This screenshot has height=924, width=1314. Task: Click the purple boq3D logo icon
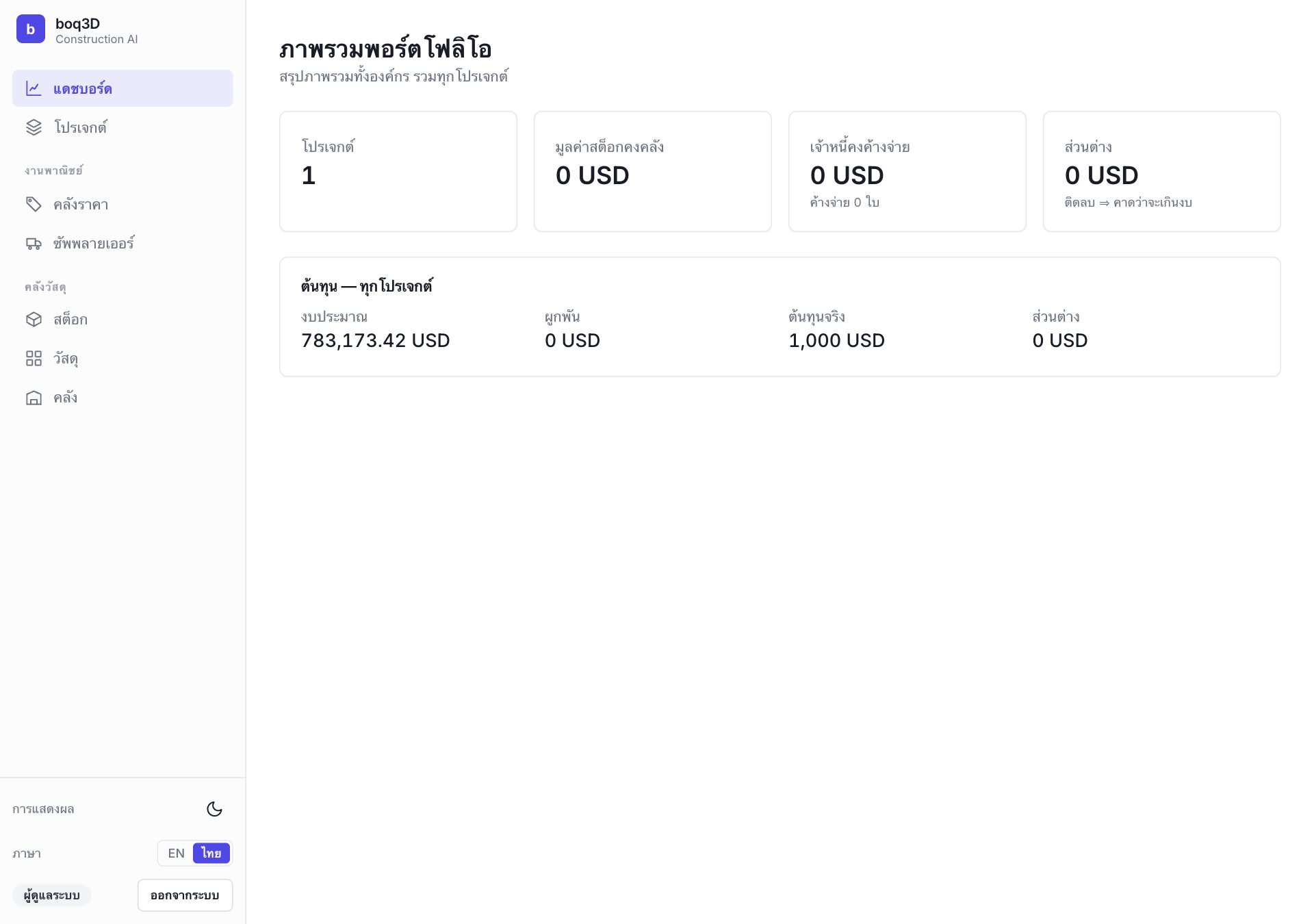coord(31,29)
